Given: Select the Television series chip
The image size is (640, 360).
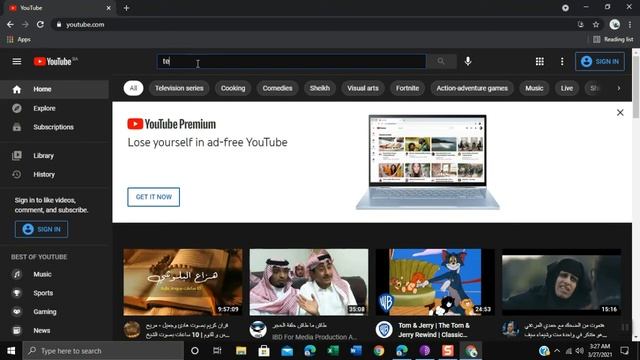Looking at the screenshot, I should pyautogui.click(x=179, y=88).
